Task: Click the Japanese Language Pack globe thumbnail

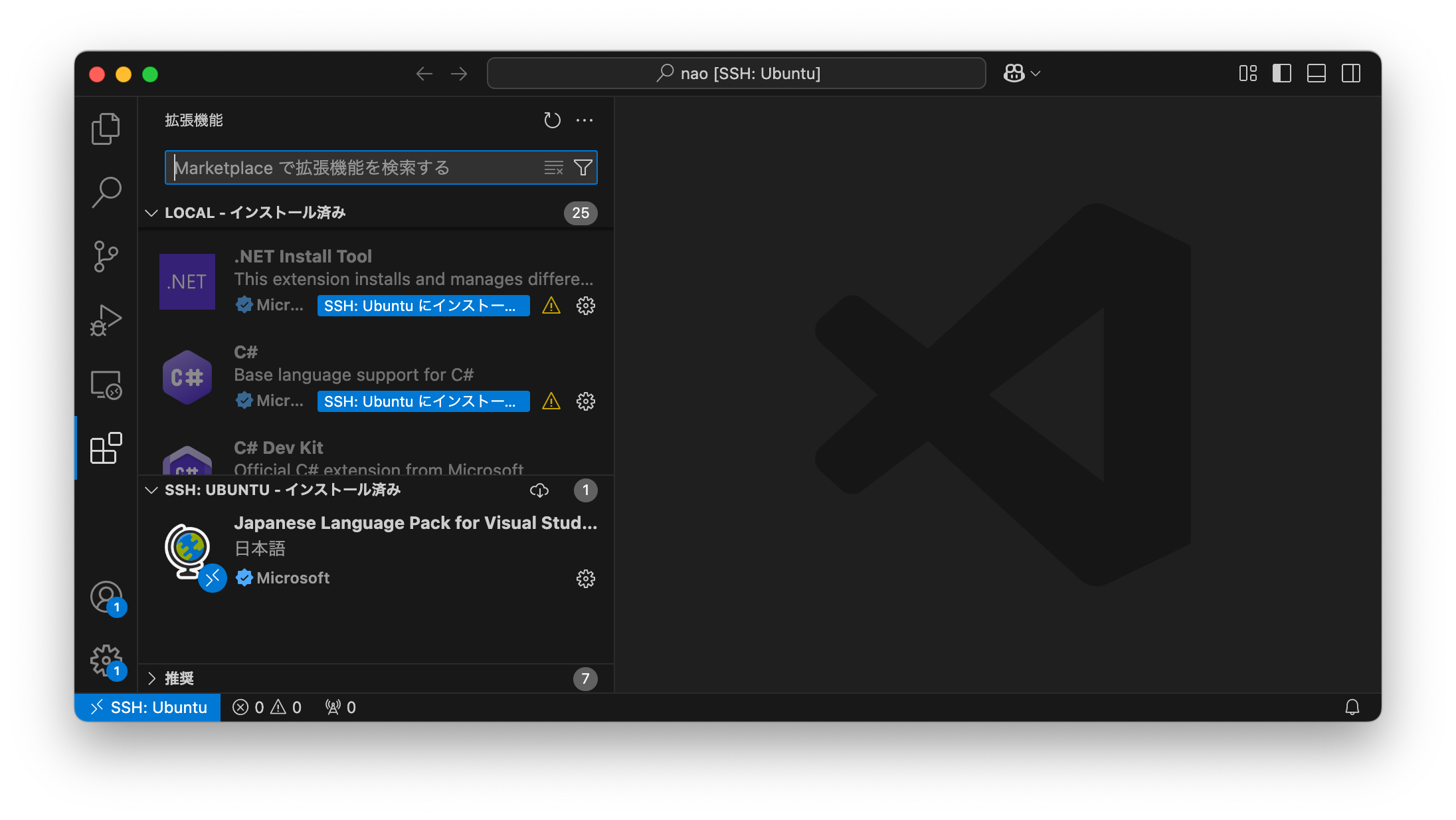Action: tap(189, 552)
